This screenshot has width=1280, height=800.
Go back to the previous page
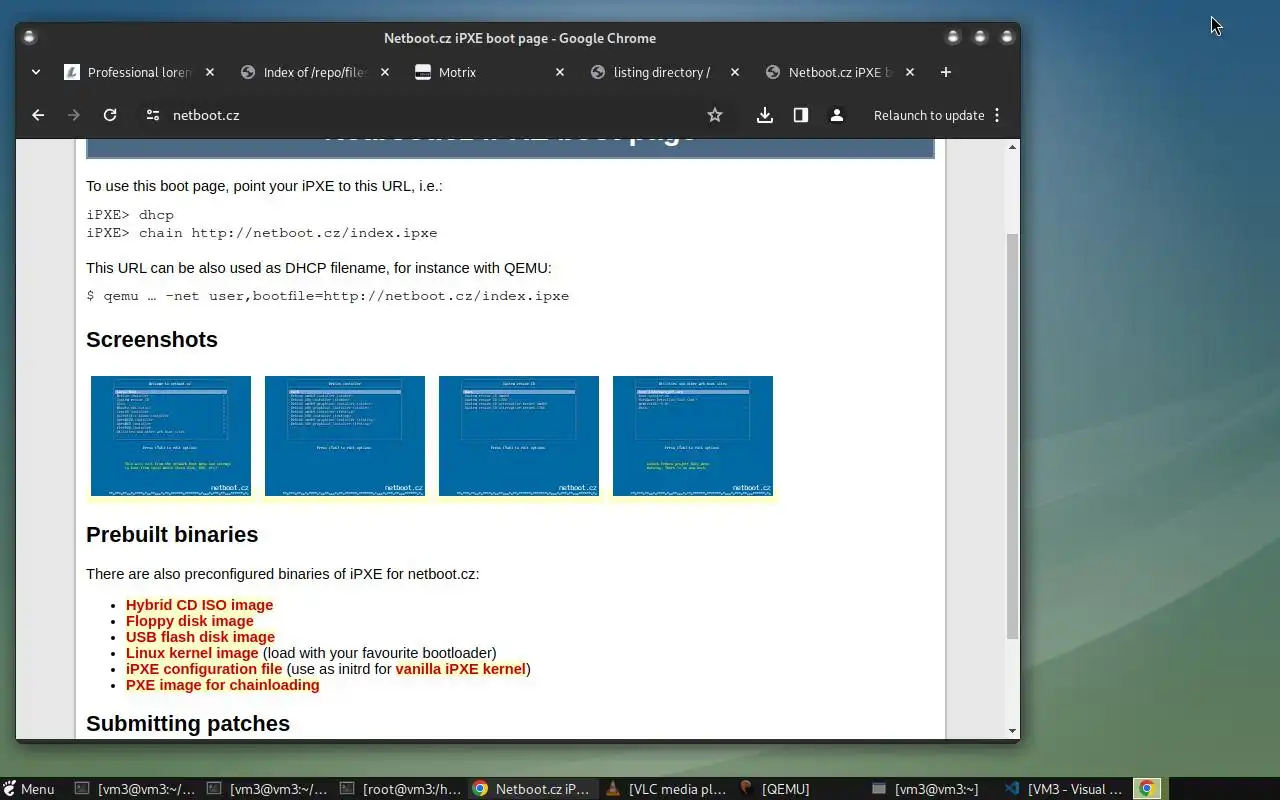tap(38, 115)
